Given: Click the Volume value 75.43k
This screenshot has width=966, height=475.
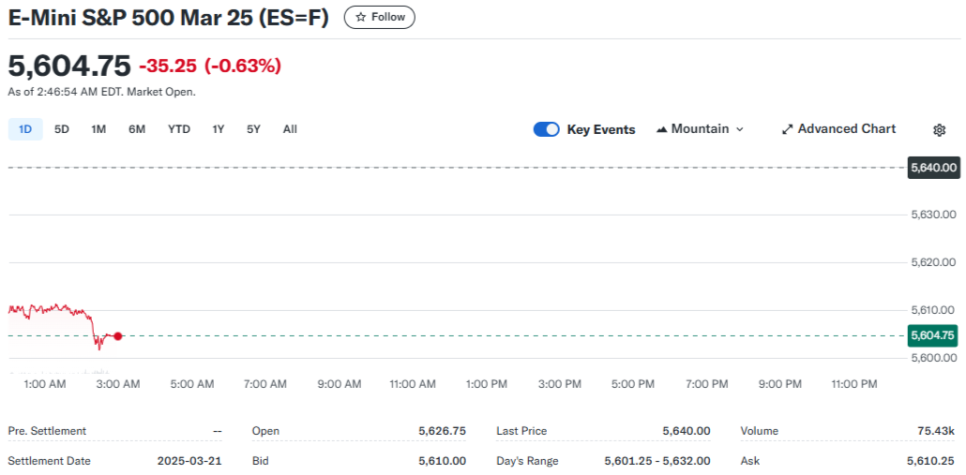Looking at the screenshot, I should [x=936, y=431].
